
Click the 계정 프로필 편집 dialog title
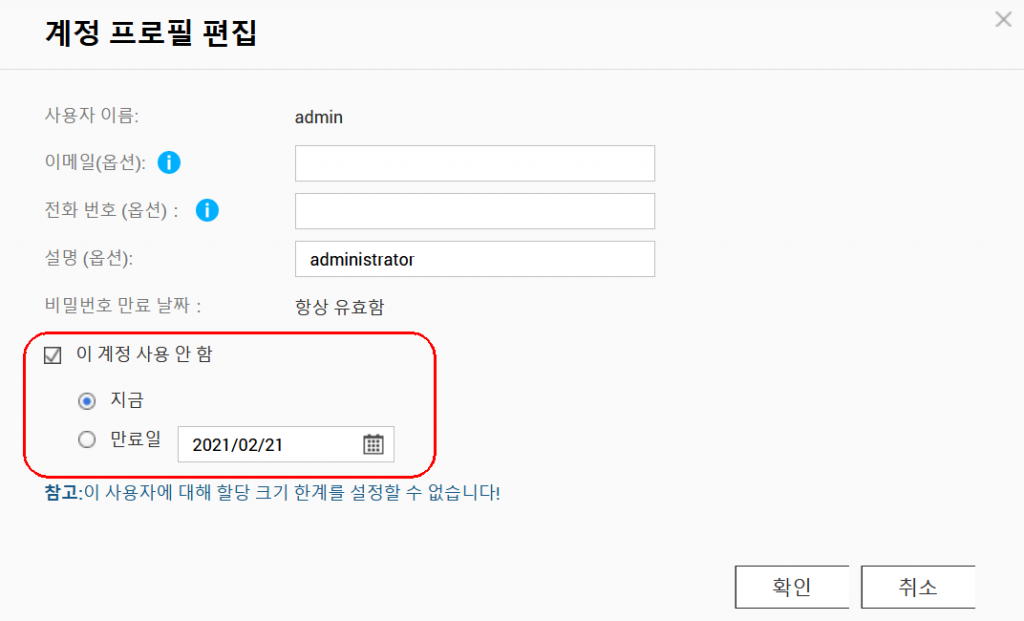coord(151,33)
